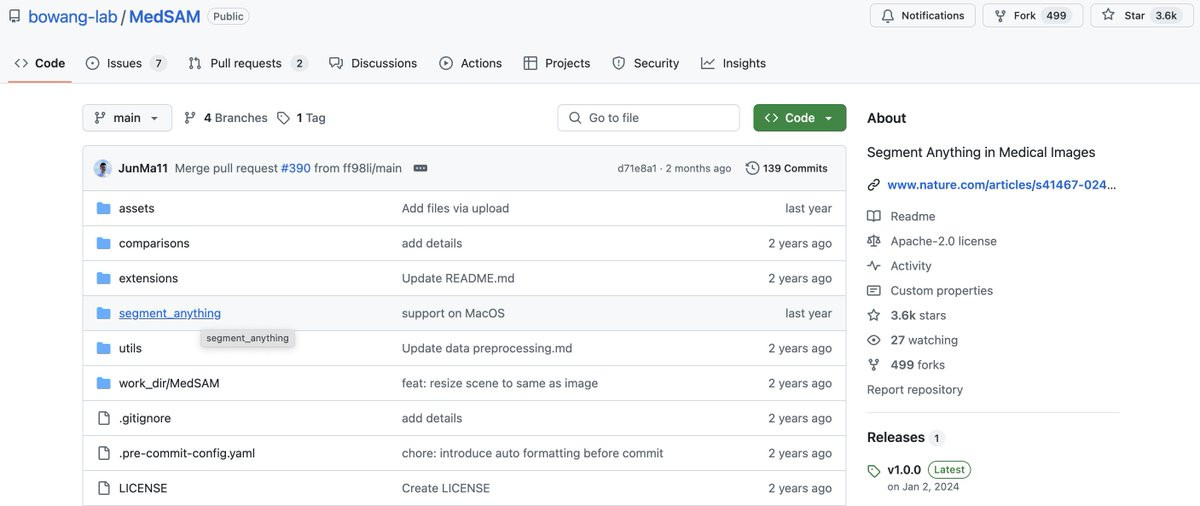The height and width of the screenshot is (506, 1200).
Task: Switch to the Actions tab
Action: 470,63
